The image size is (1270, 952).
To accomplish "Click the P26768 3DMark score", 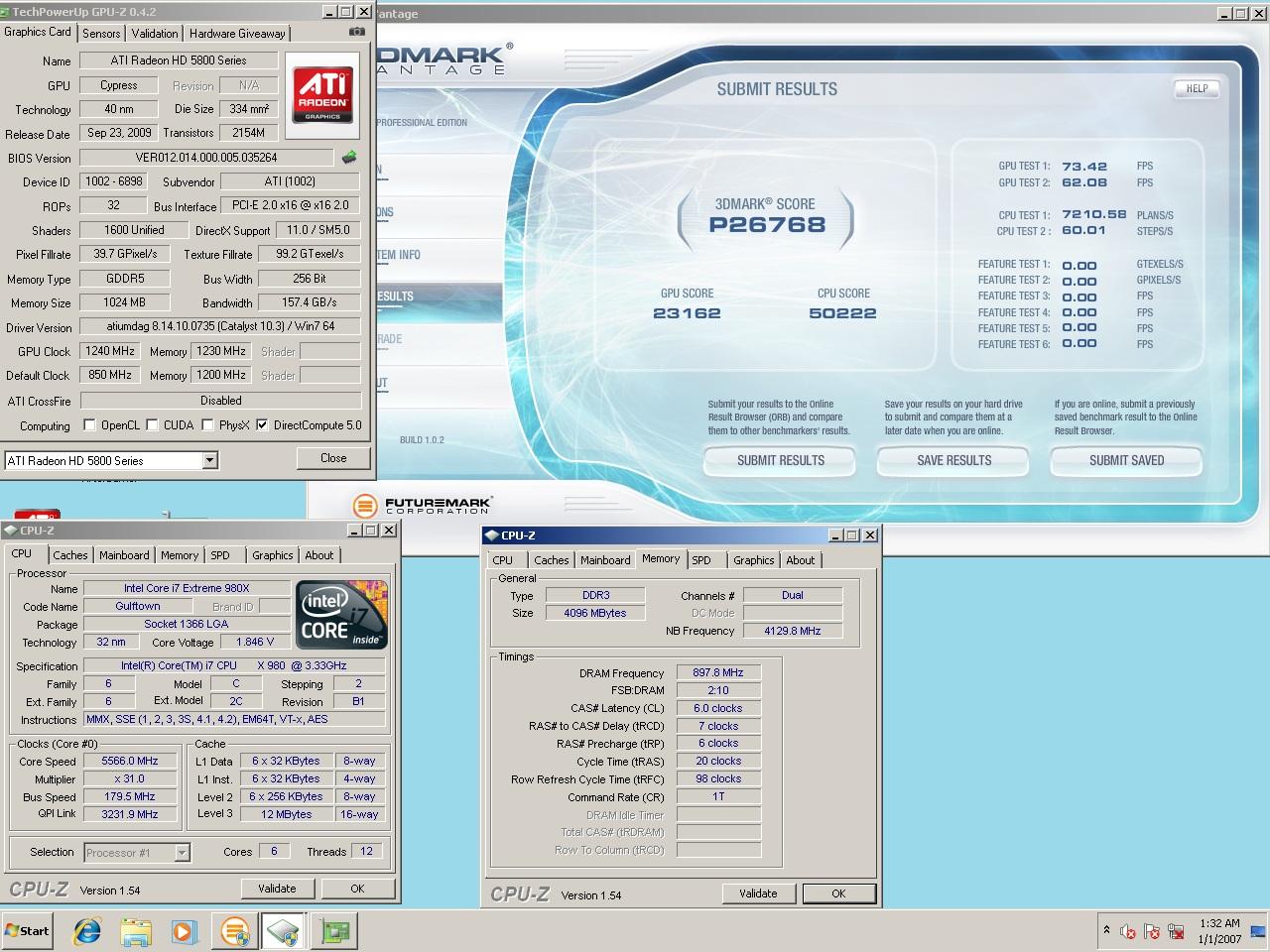I will click(767, 225).
